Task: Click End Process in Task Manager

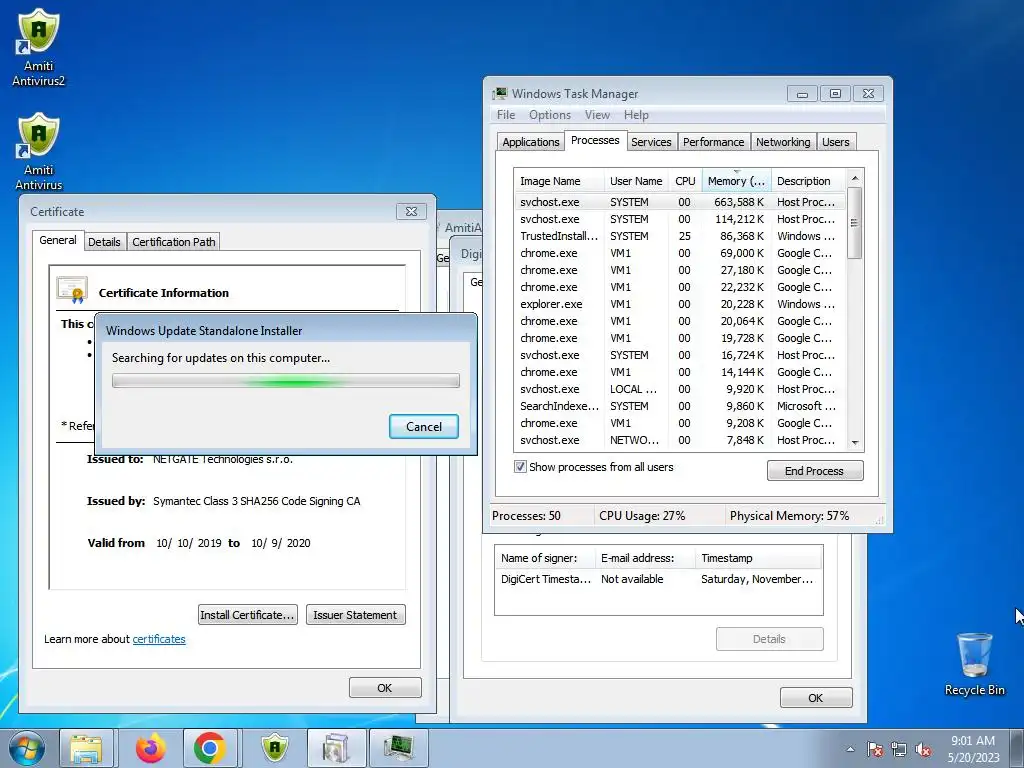Action: coord(814,471)
